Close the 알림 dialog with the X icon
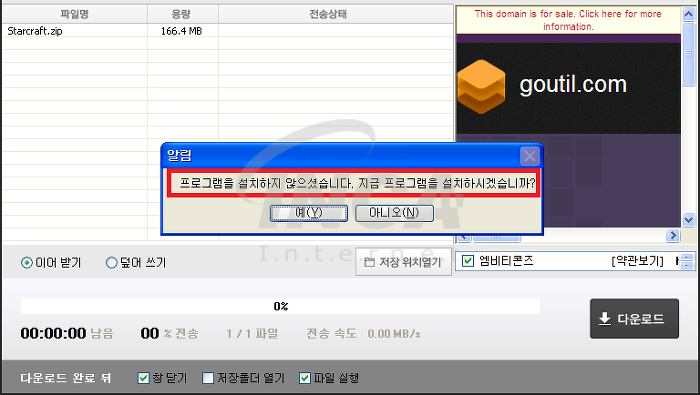The height and width of the screenshot is (395, 700). click(x=530, y=156)
